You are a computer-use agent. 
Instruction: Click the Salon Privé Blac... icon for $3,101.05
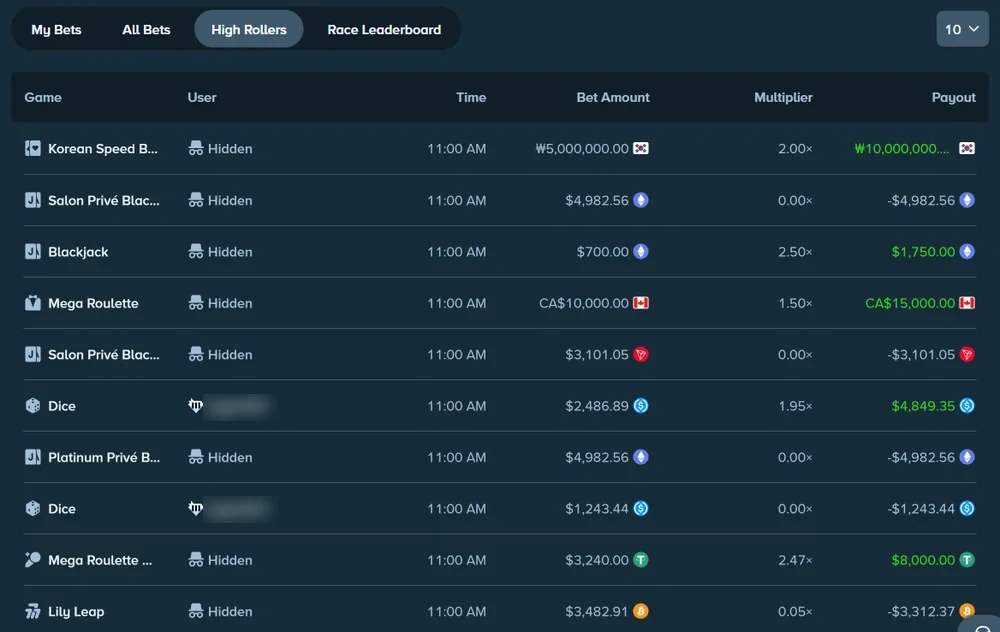point(33,355)
